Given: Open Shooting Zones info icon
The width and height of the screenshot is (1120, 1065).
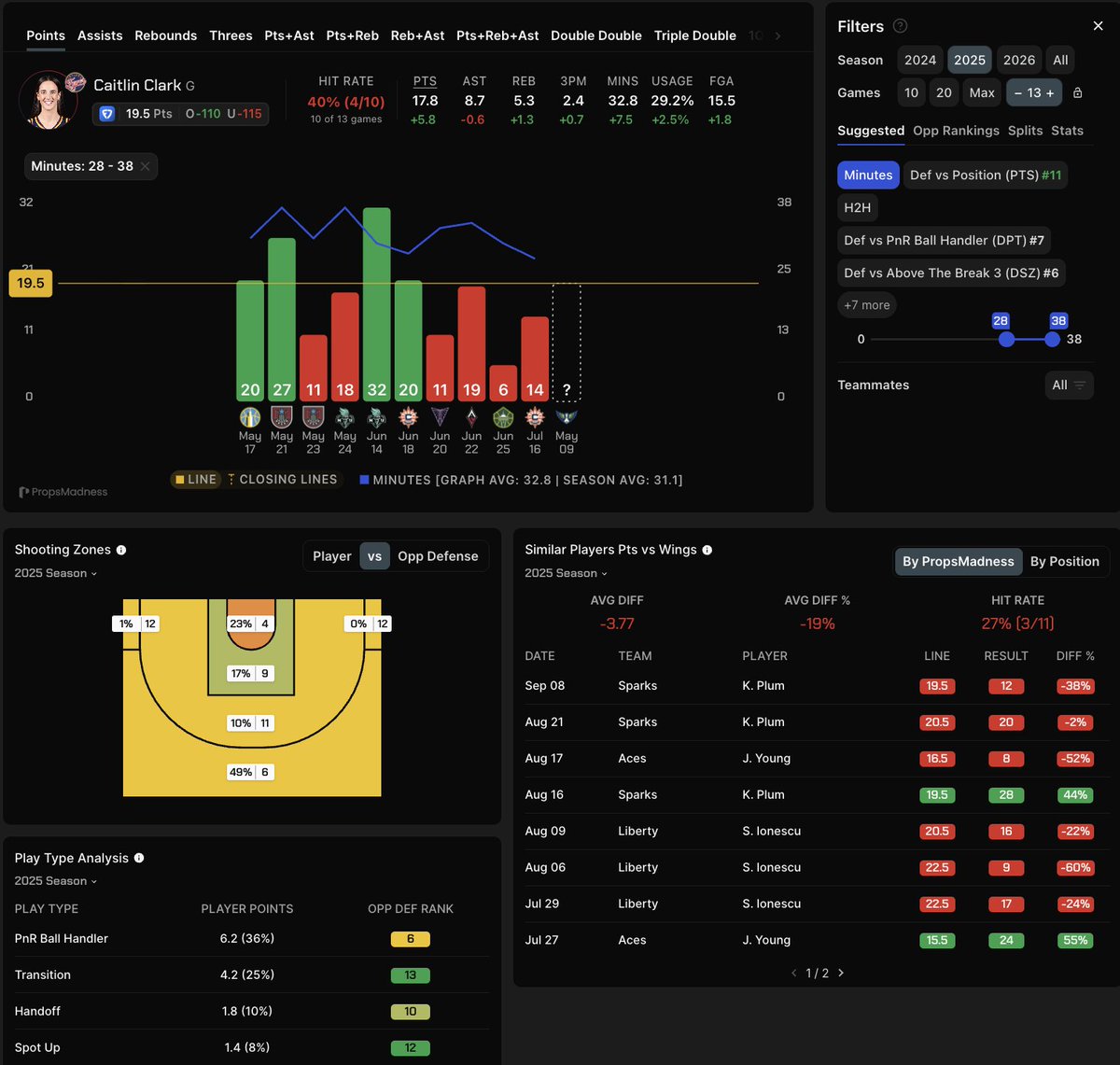Looking at the screenshot, I should click(x=121, y=550).
